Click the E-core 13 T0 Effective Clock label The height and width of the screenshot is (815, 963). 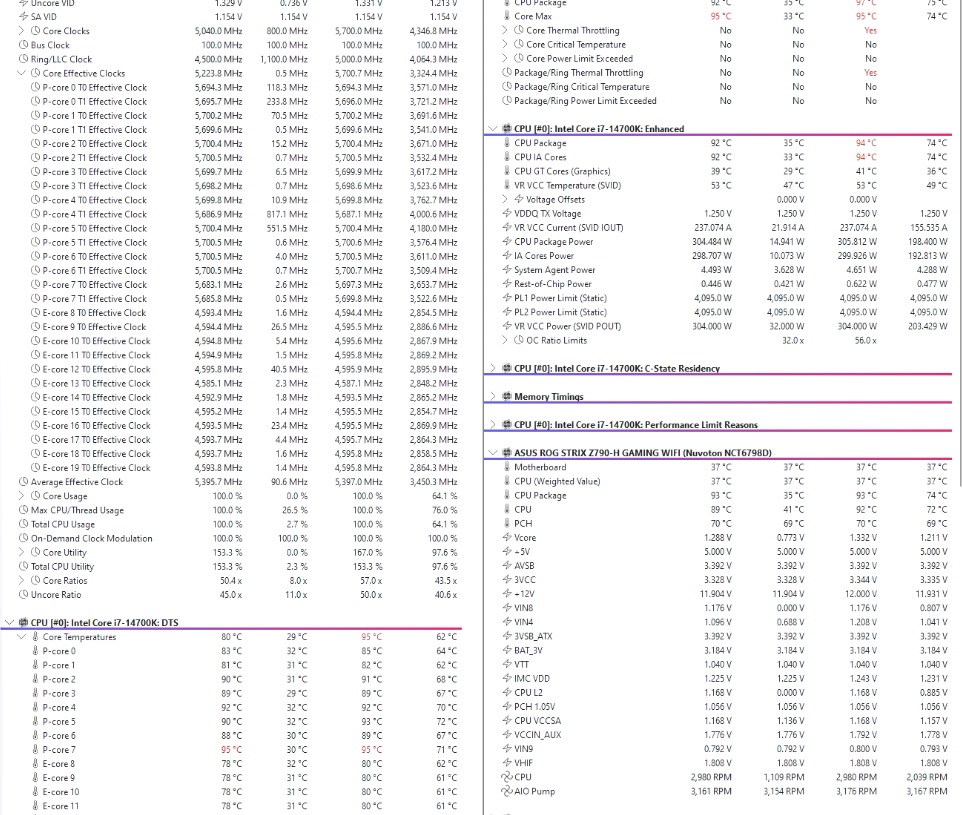[x=96, y=383]
